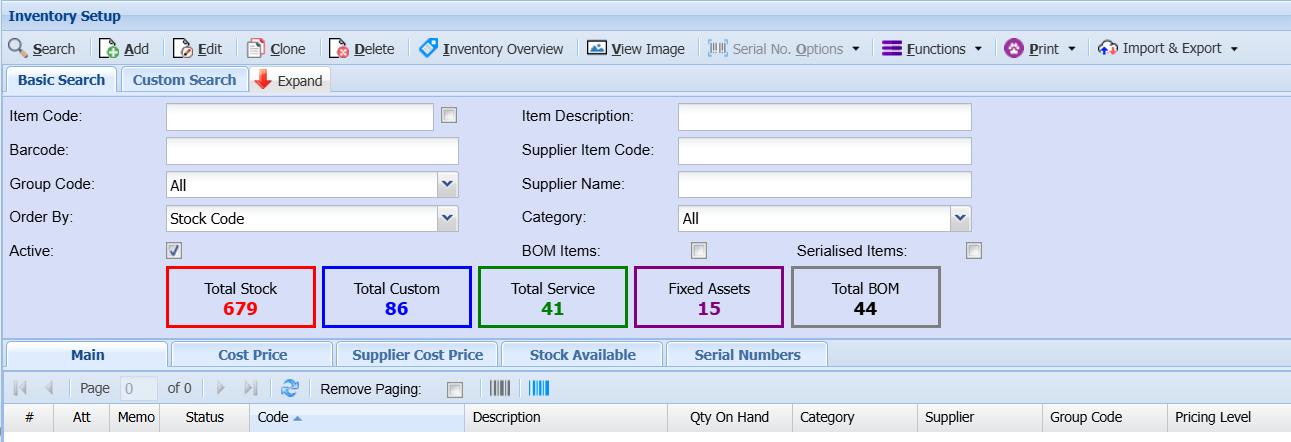This screenshot has height=442, width=1291.
Task: Open the Group Code dropdown
Action: click(x=447, y=184)
